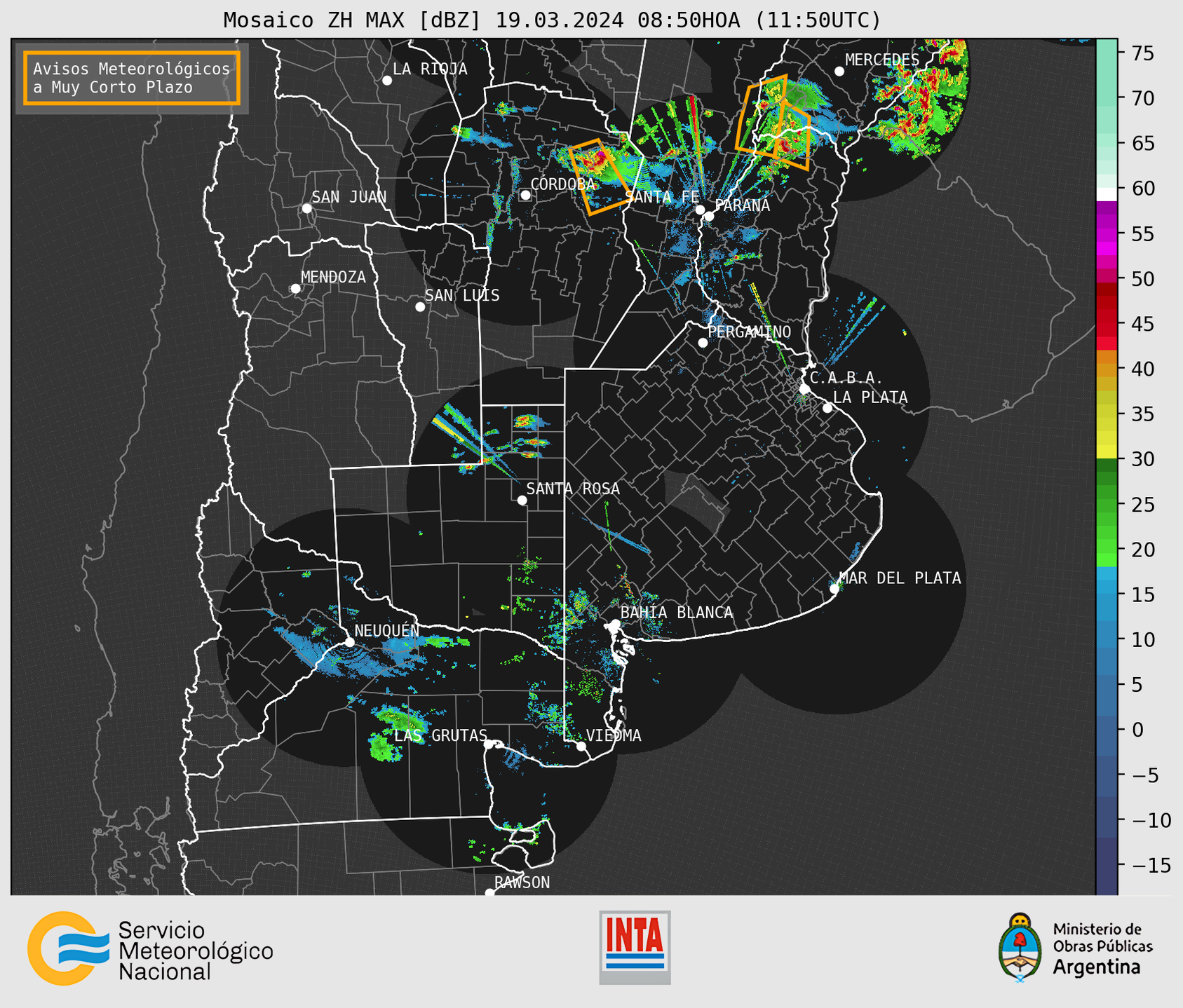Select the white city dot for Santa Rosa
Viewport: 1183px width, 1008px height.
(x=522, y=500)
